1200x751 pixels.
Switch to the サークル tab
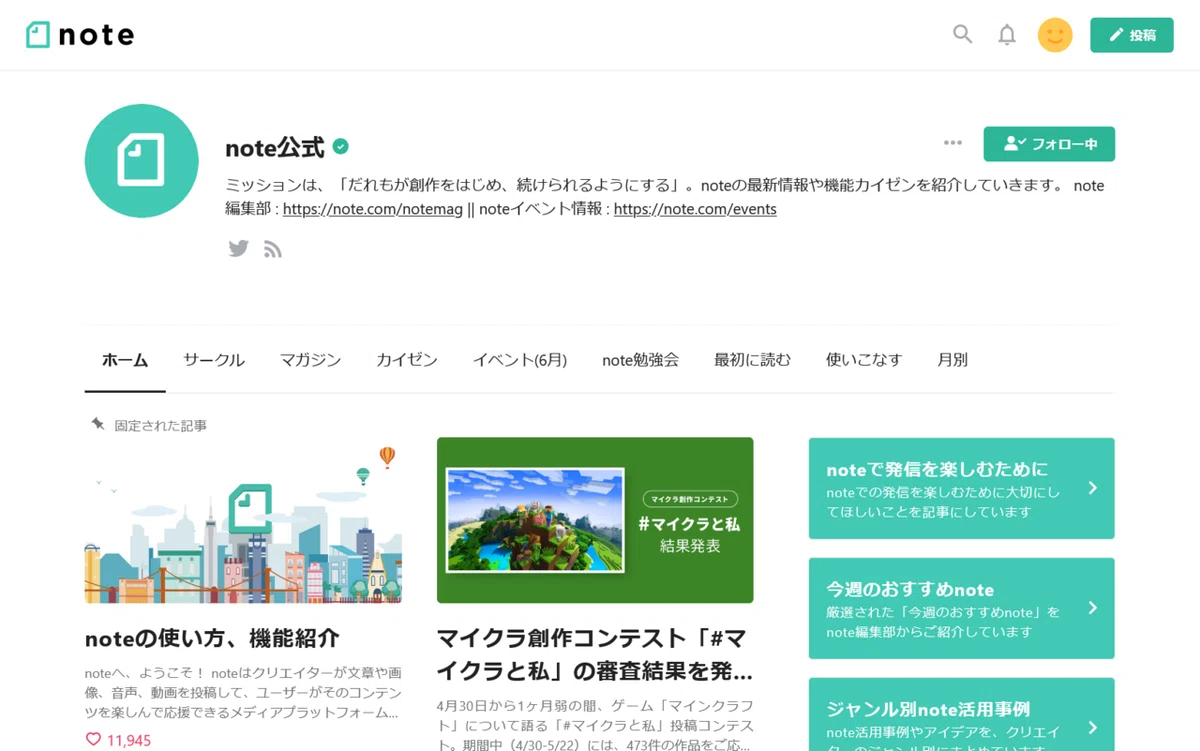214,360
